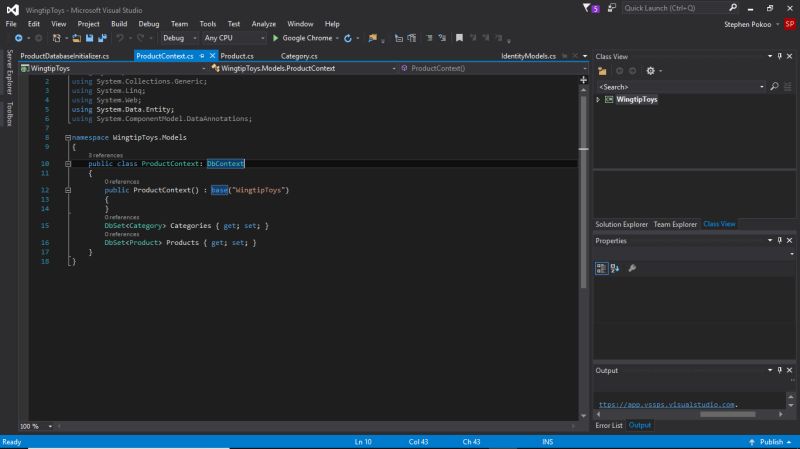The width and height of the screenshot is (800, 449).
Task: Open the Build menu
Action: pos(119,24)
